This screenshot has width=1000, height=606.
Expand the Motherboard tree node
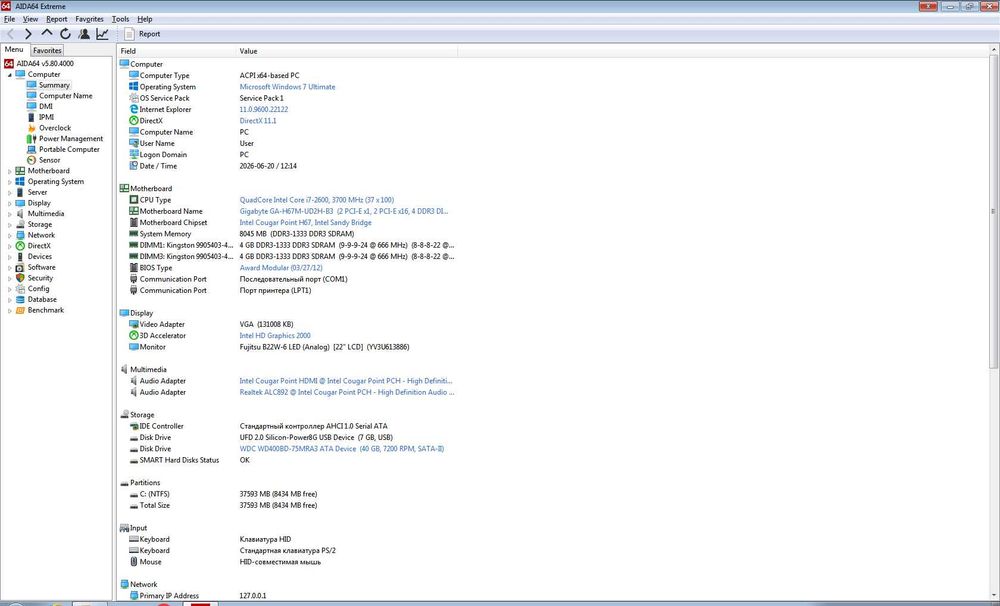pos(10,171)
